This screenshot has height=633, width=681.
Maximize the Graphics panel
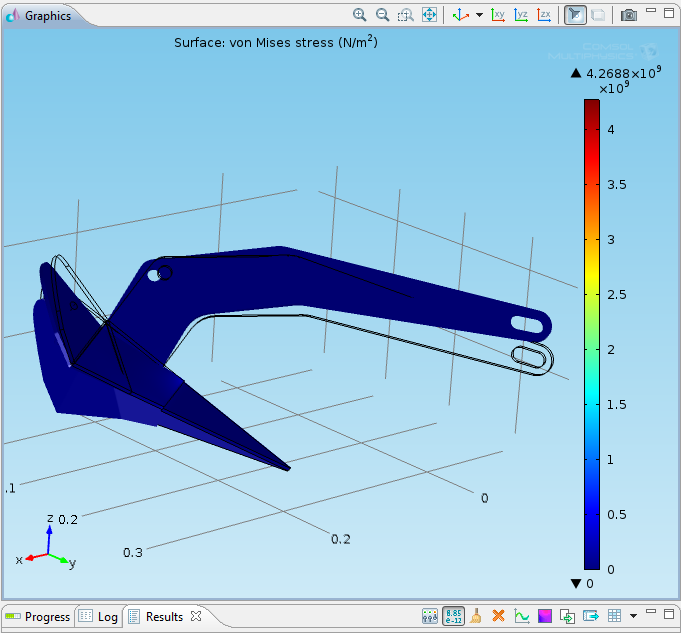(669, 13)
